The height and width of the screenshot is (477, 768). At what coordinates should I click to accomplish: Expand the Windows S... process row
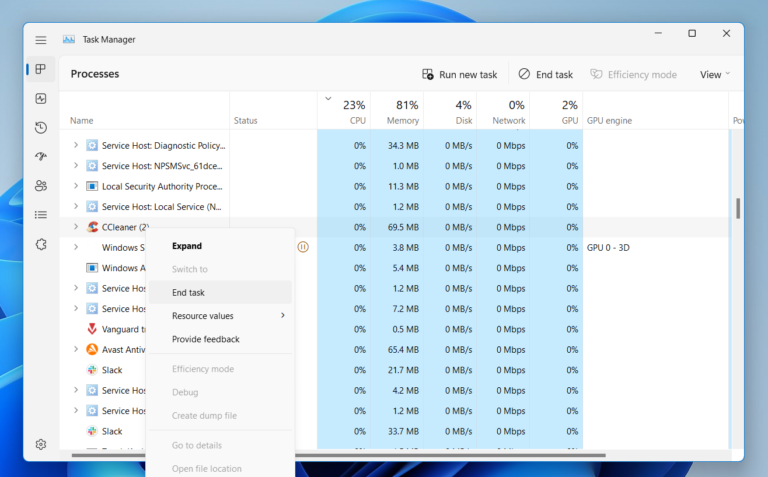pos(76,247)
